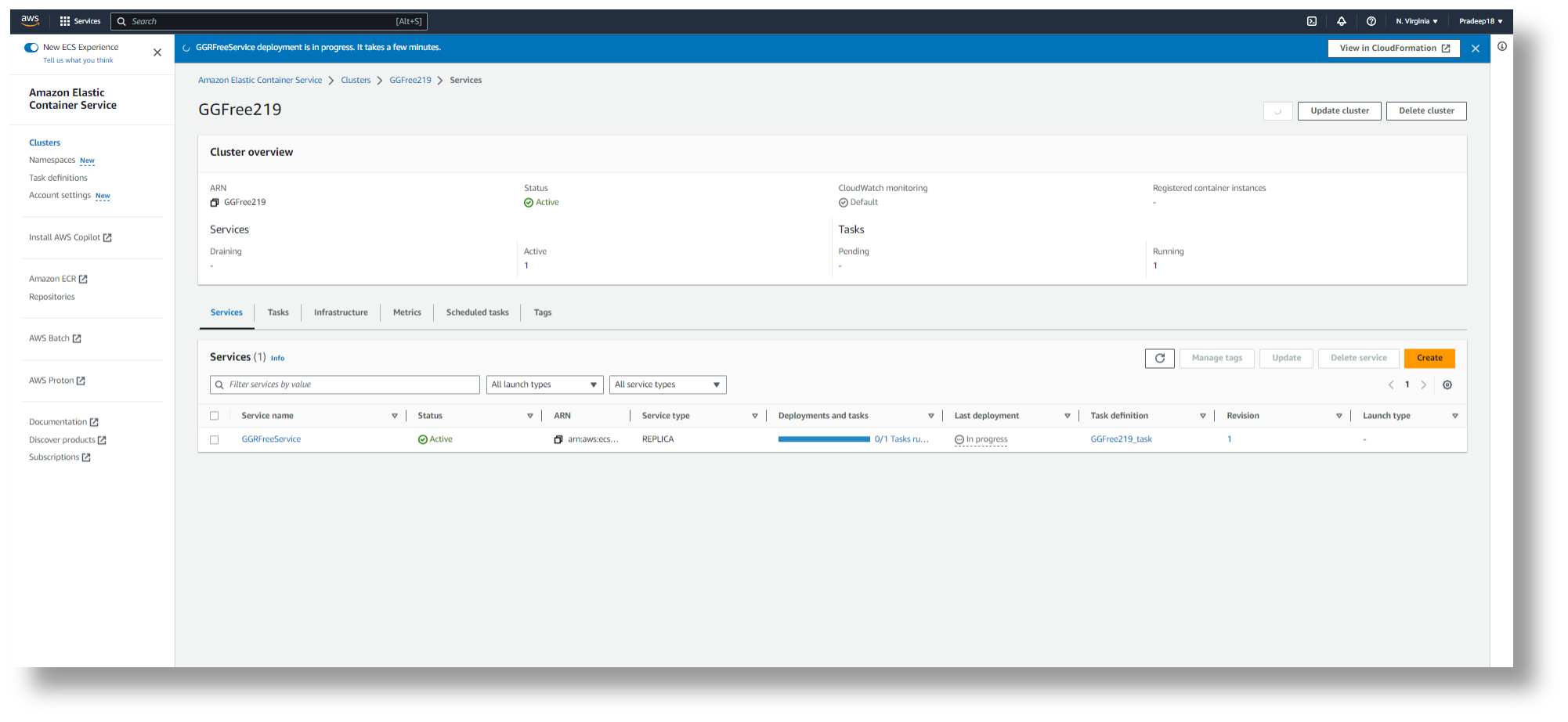Viewport: 1568px width, 722px height.
Task: Open the notifications bell
Action: coord(1342,21)
